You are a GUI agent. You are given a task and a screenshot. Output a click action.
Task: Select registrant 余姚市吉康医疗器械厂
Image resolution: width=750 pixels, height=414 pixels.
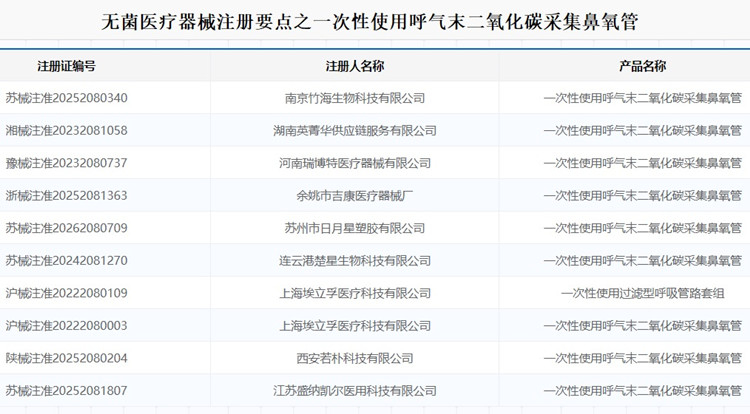tap(355, 196)
